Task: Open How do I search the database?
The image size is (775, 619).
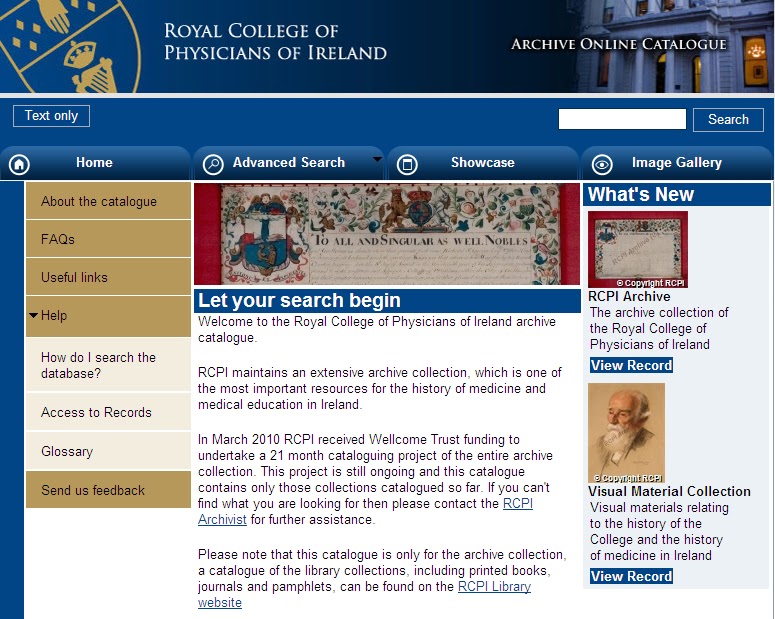Action: (x=108, y=365)
